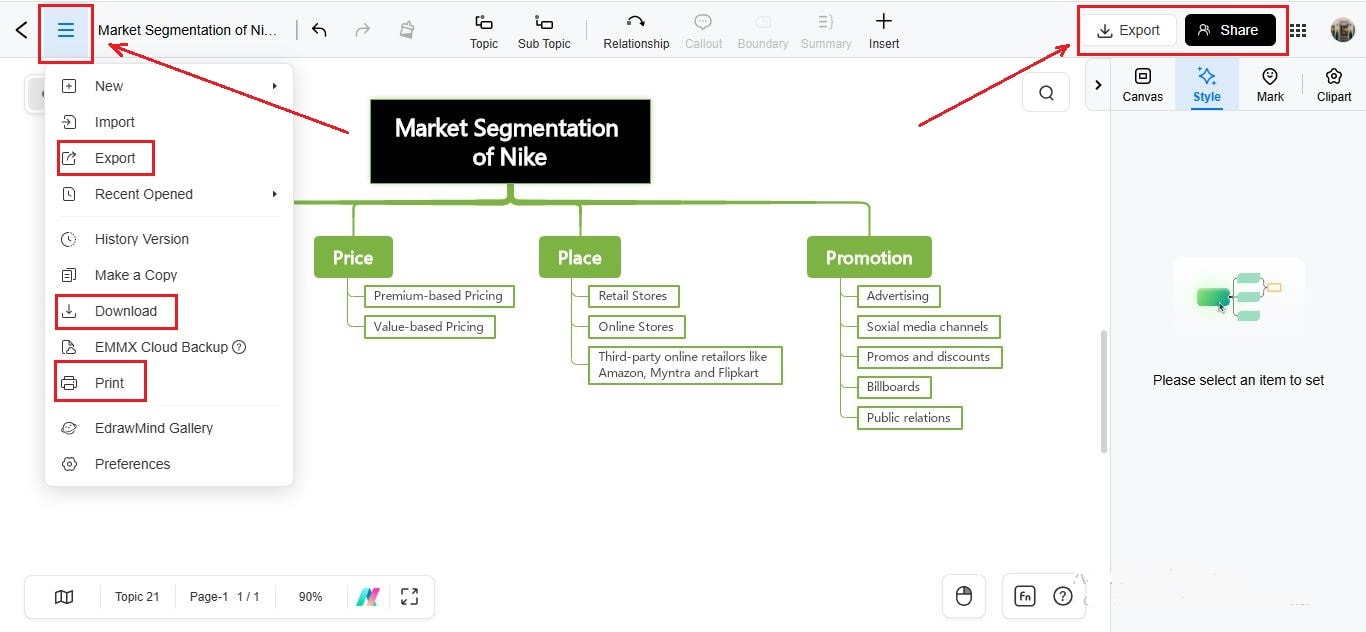
Task: Open the Page-1 page selector
Action: [x=224, y=597]
